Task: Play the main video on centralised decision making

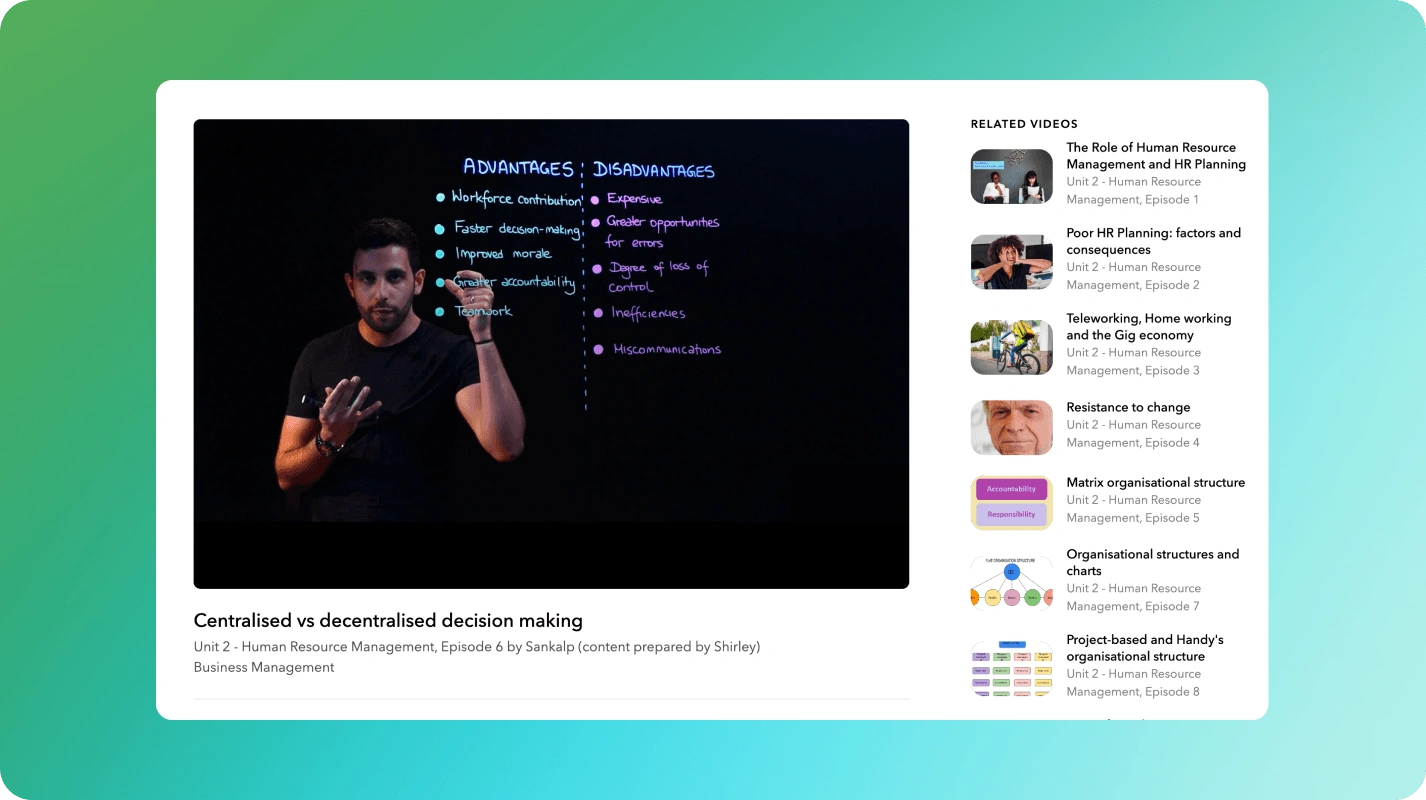Action: 551,354
